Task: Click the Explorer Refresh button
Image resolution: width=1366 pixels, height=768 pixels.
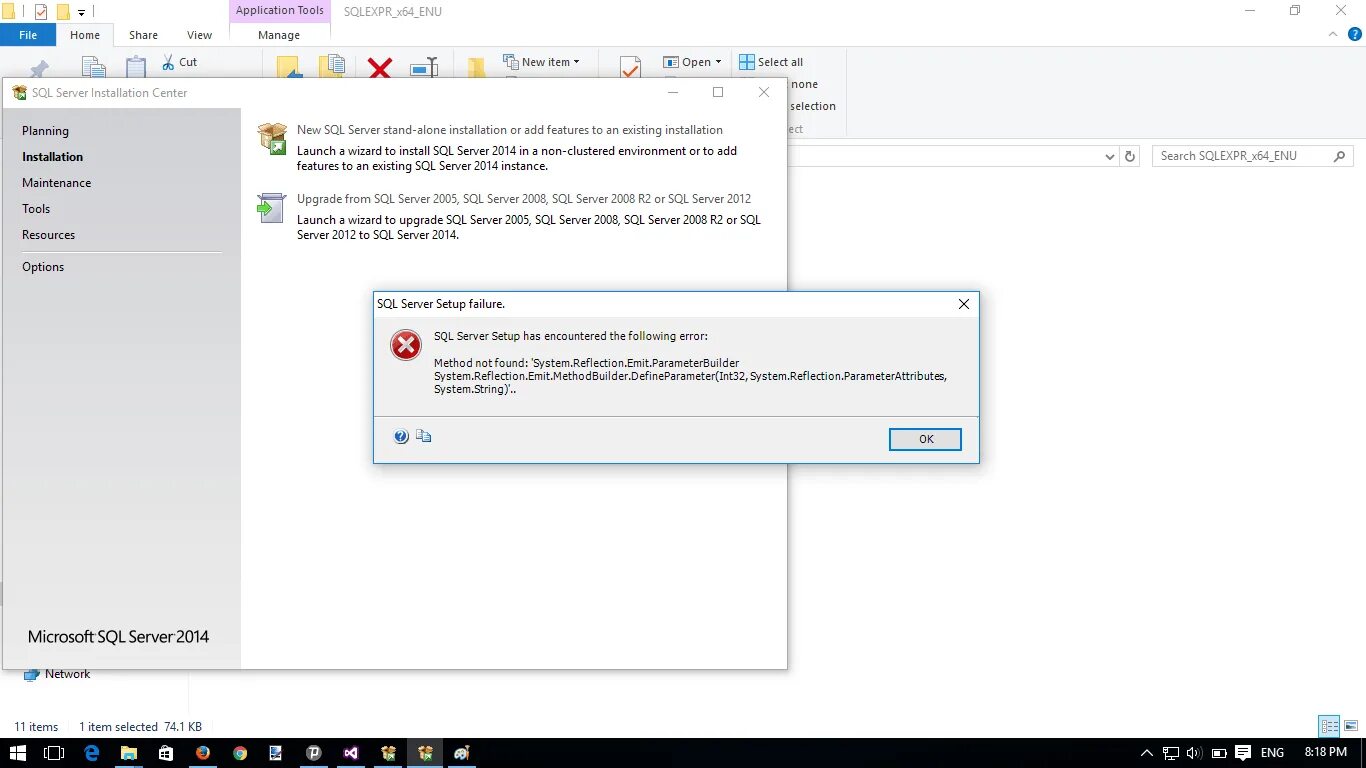Action: (x=1130, y=157)
